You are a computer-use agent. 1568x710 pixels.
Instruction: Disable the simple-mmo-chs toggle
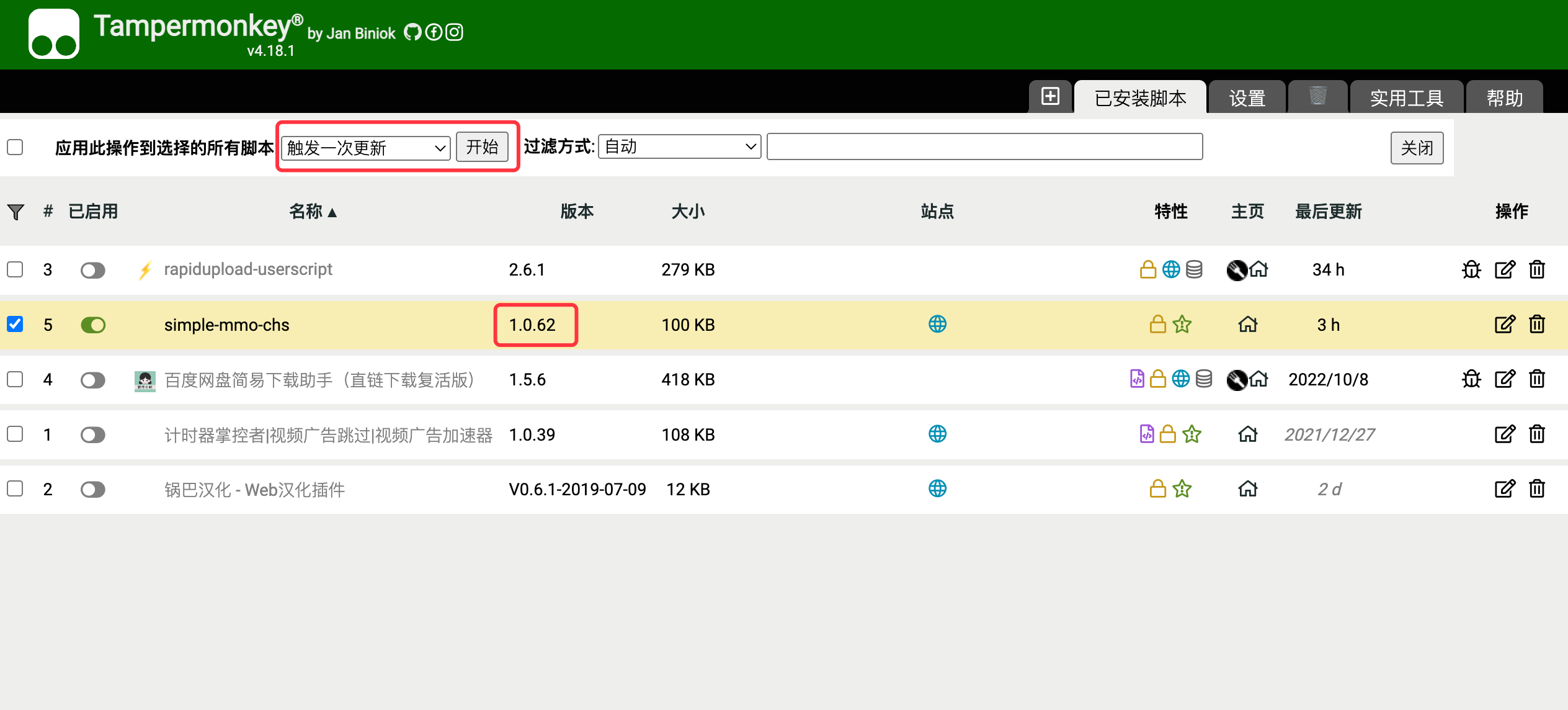tap(93, 325)
